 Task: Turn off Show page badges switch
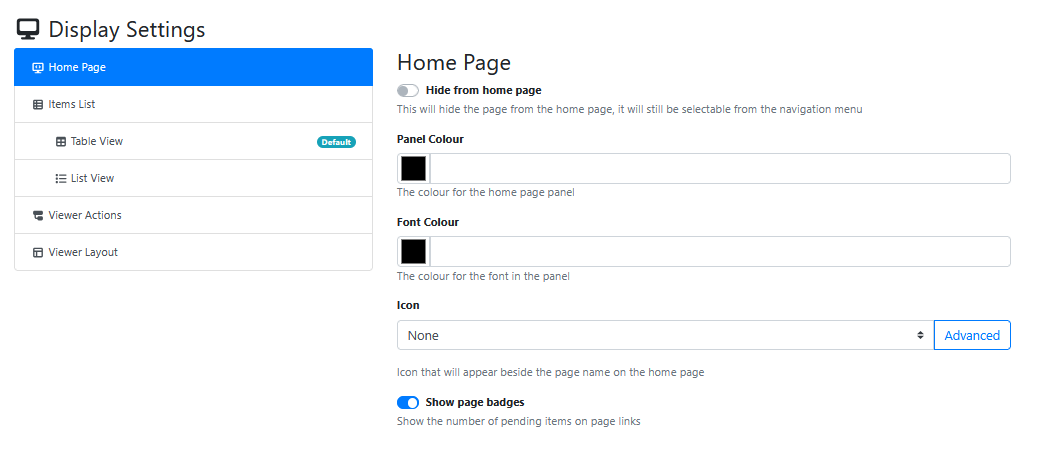408,403
